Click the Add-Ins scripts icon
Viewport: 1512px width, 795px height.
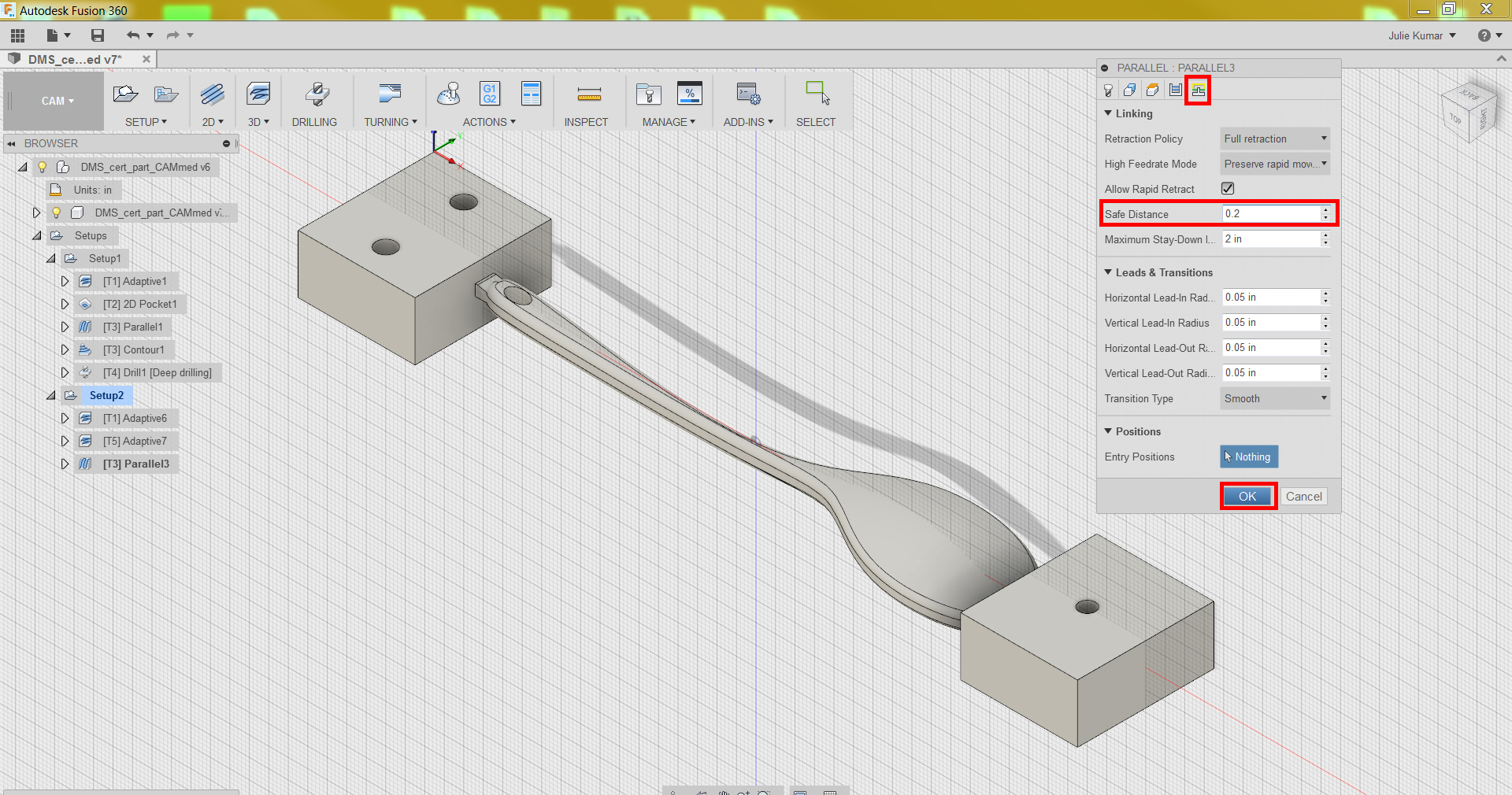[x=748, y=94]
